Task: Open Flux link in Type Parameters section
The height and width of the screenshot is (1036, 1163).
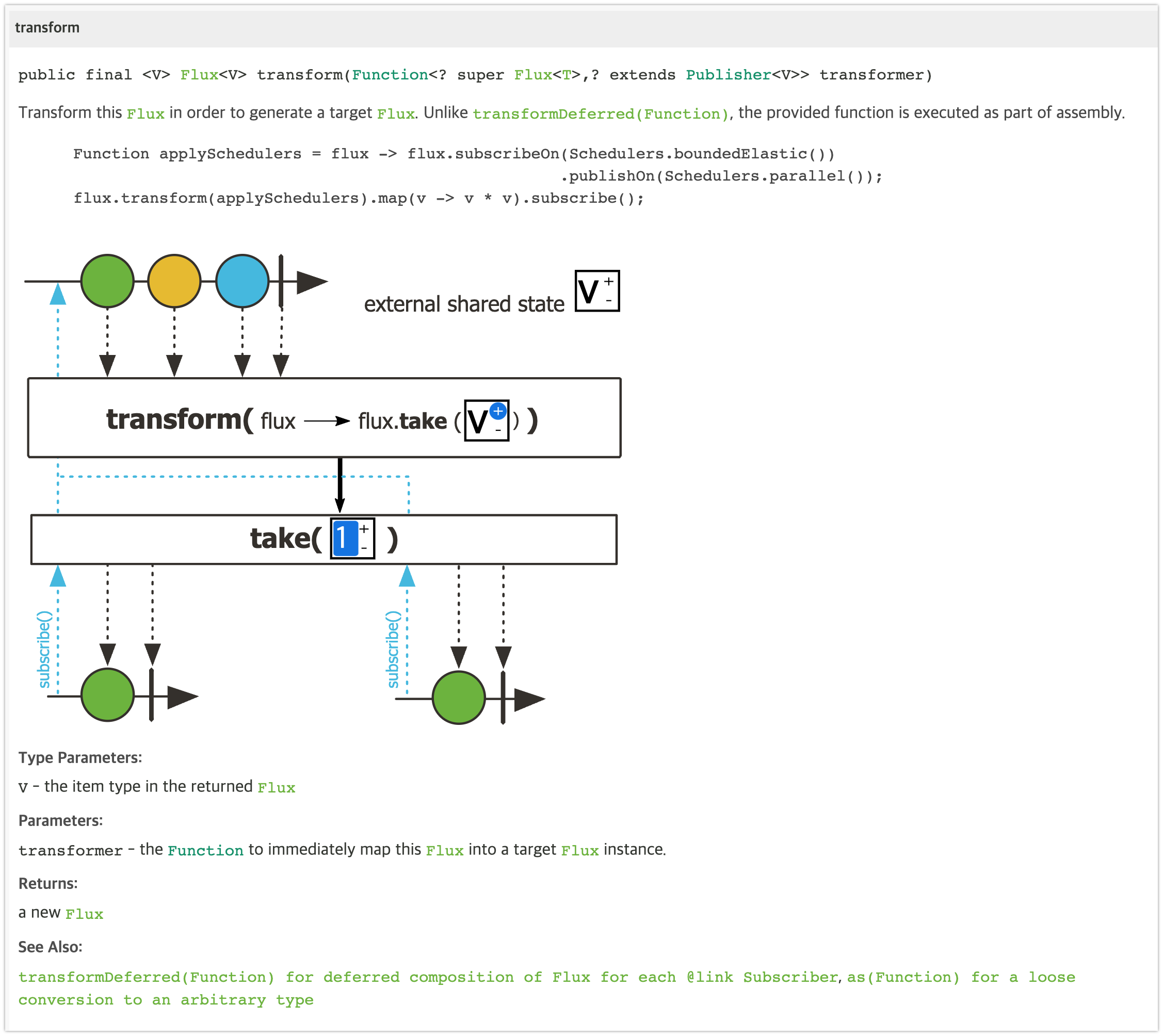Action: pyautogui.click(x=276, y=788)
